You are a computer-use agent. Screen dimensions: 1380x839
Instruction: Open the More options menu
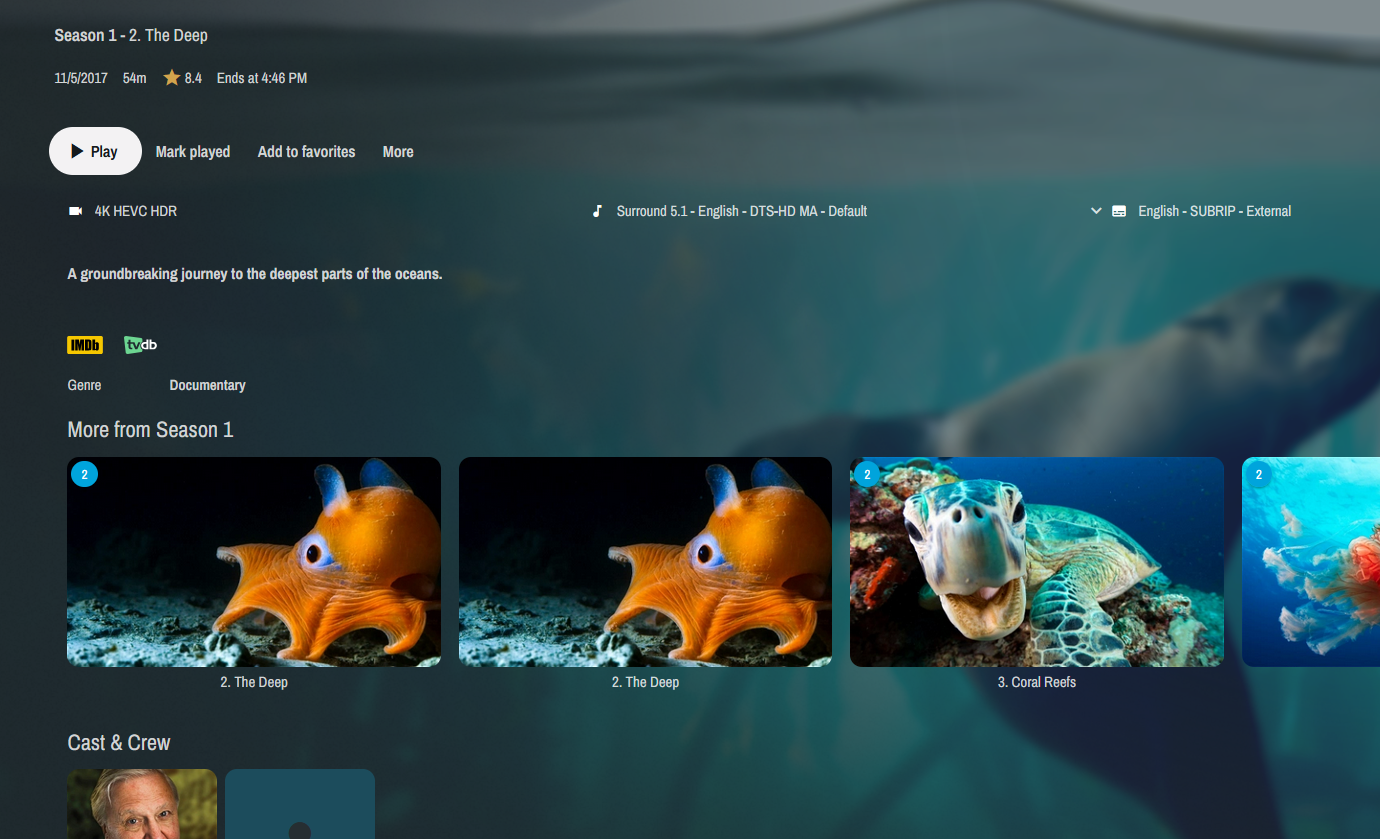tap(398, 152)
